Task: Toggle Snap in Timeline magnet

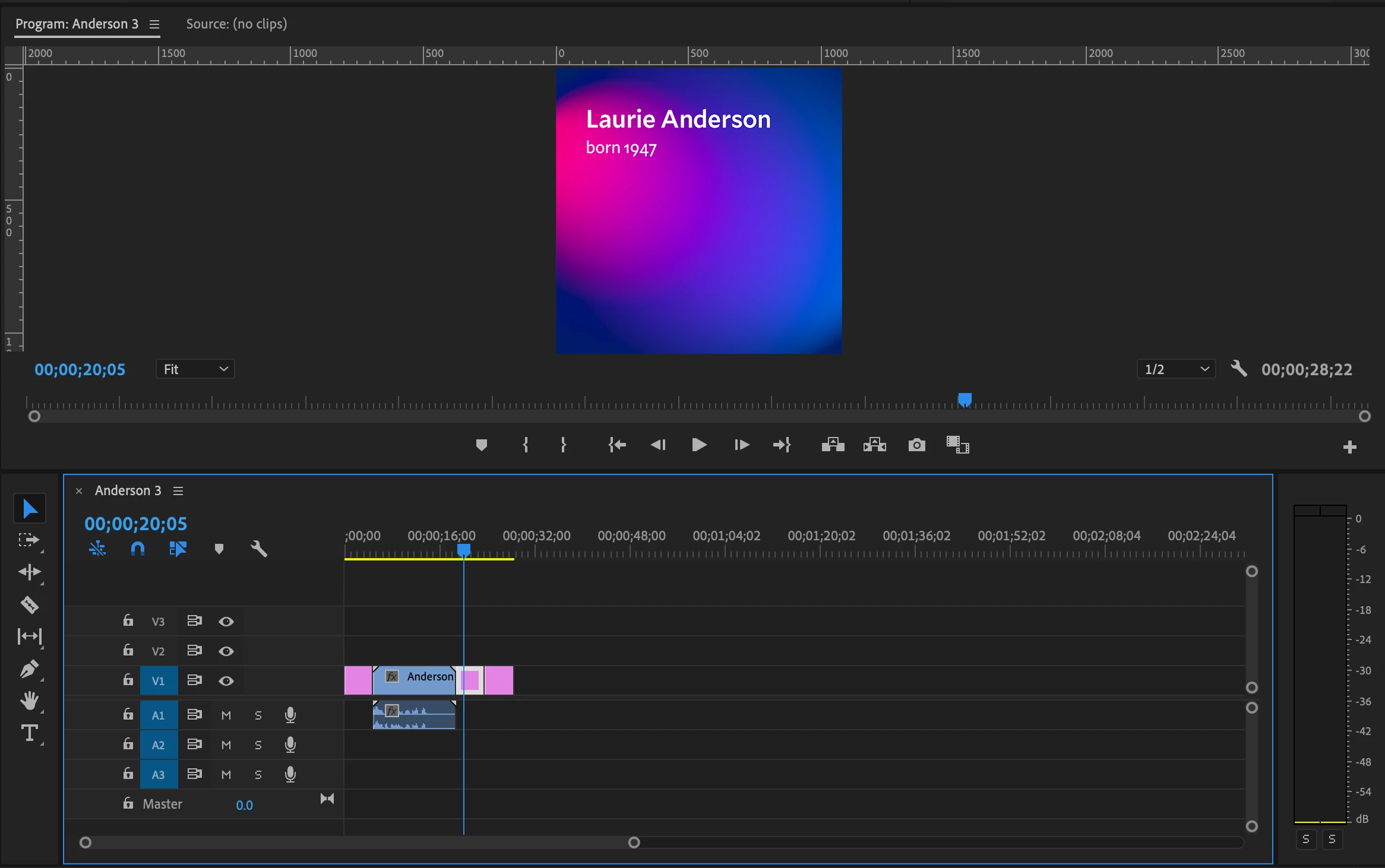Action: (x=137, y=549)
